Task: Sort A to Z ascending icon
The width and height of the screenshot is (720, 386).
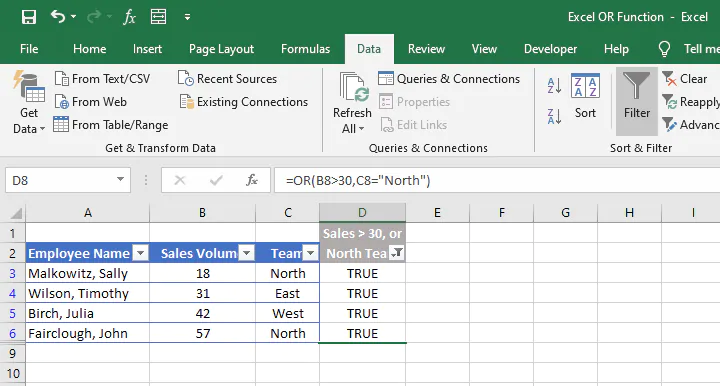Action: (554, 85)
